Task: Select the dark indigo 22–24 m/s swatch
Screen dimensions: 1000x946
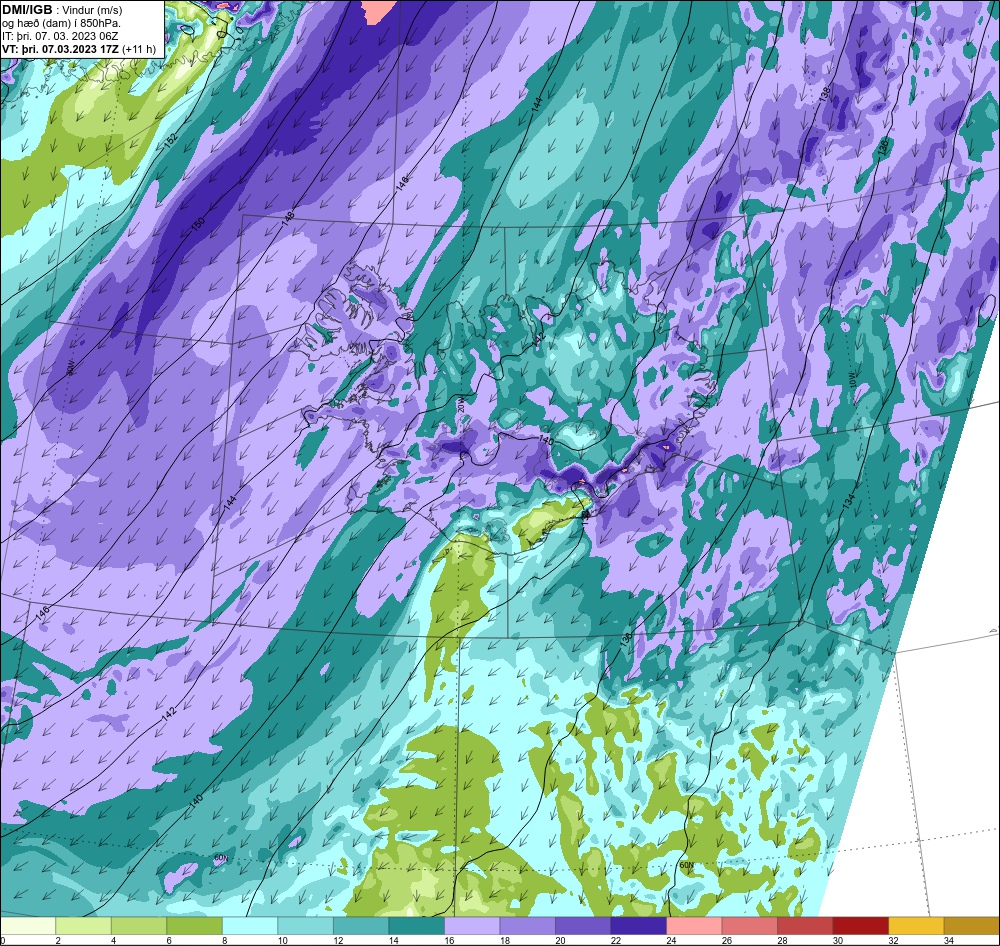Action: pos(638,926)
